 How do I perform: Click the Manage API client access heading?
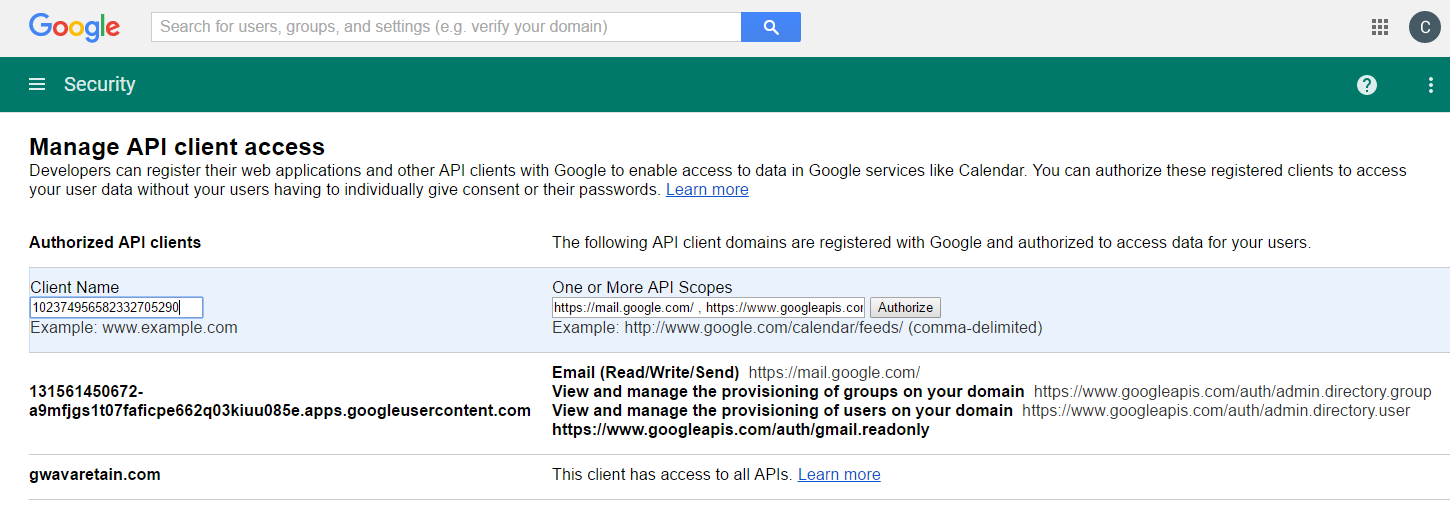177,148
